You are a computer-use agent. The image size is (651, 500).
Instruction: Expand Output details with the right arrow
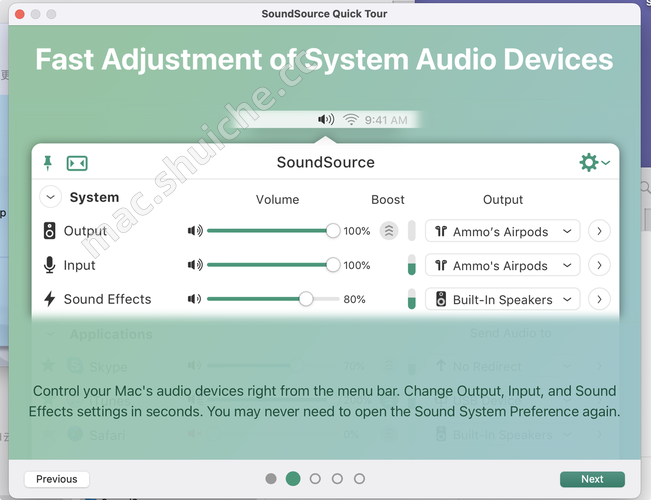pyautogui.click(x=598, y=231)
